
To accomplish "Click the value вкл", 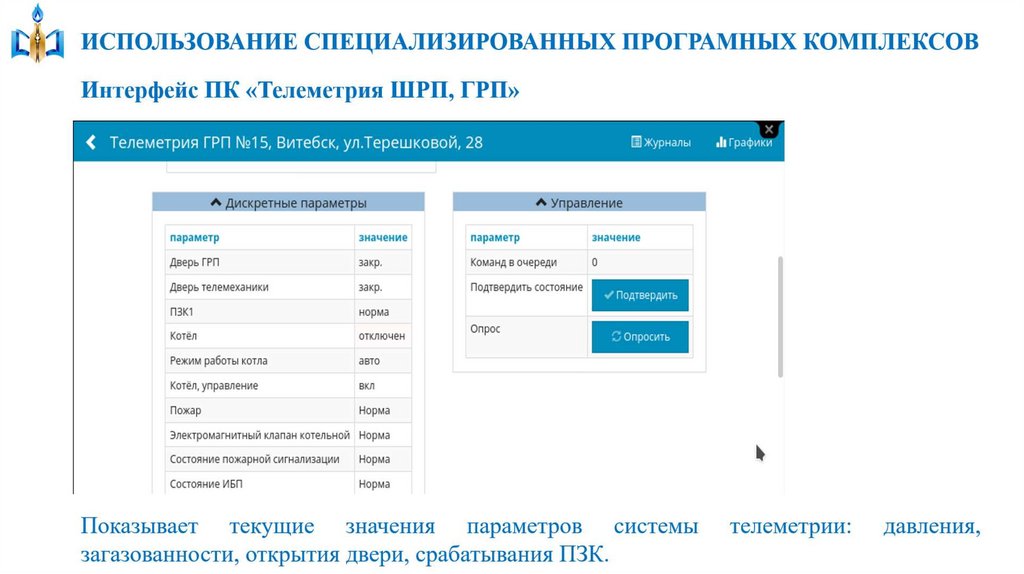I will click(x=366, y=386).
